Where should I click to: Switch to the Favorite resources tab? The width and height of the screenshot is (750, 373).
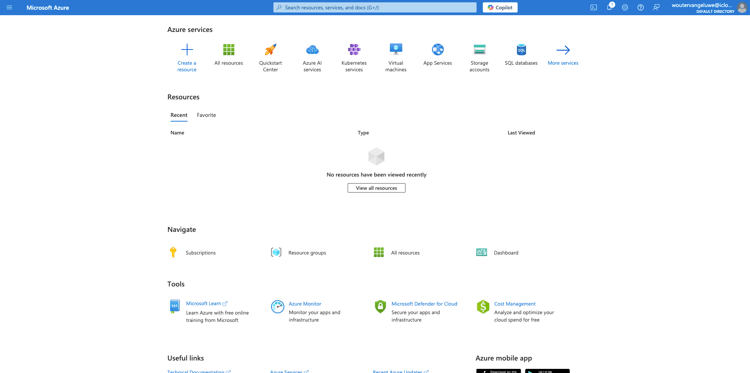[206, 115]
